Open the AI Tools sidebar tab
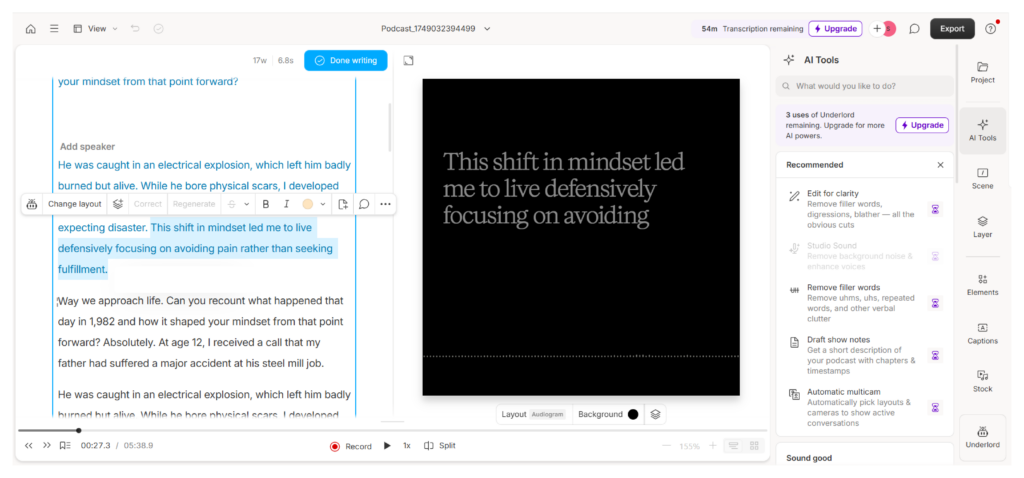Screen dimensions: 1024x478 coord(982,130)
